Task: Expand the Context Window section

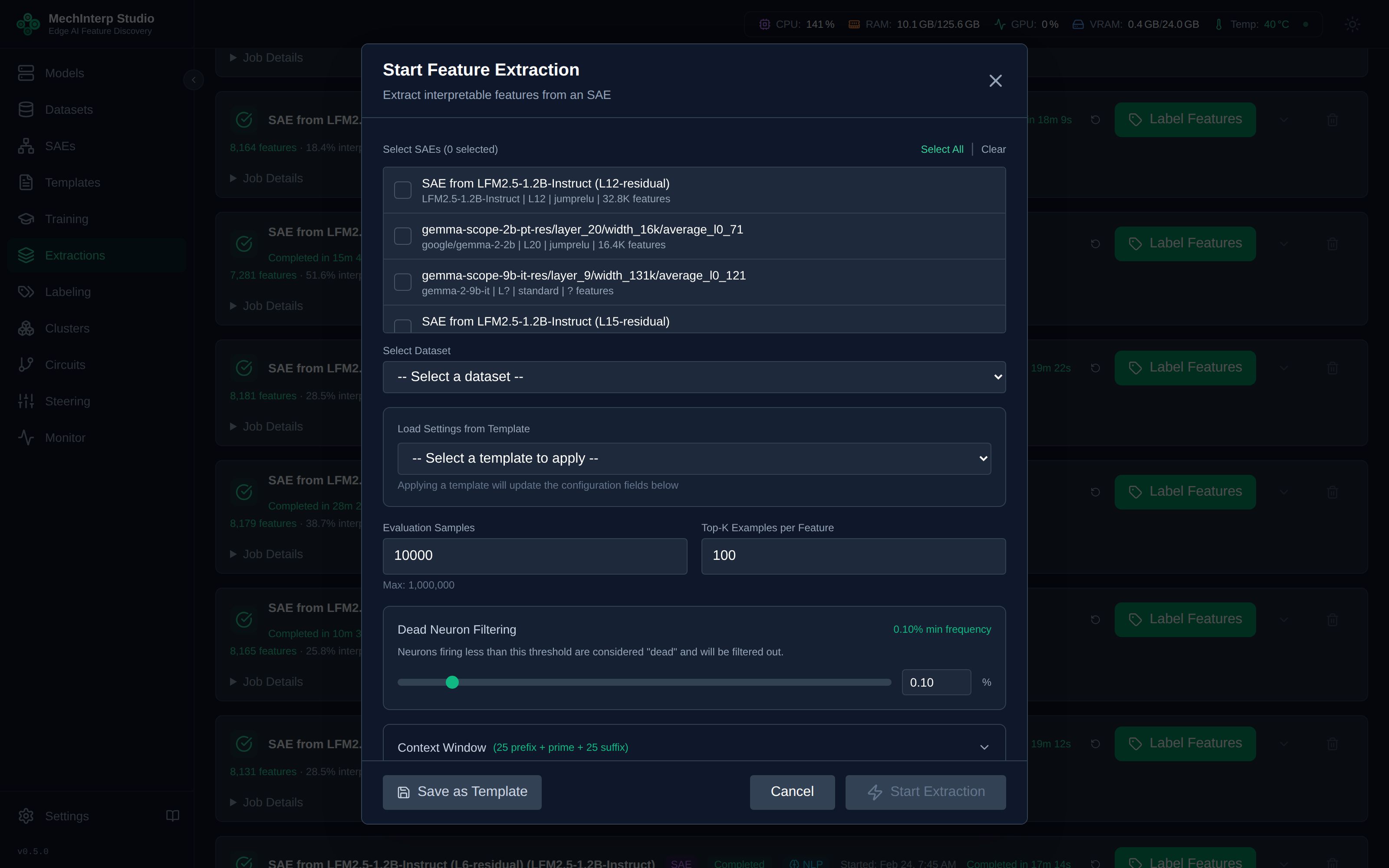Action: click(694, 747)
